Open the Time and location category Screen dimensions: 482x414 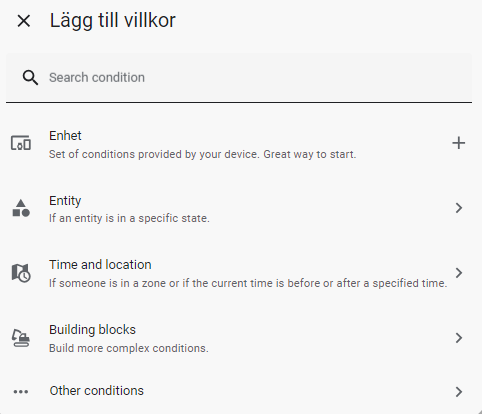[239, 273]
